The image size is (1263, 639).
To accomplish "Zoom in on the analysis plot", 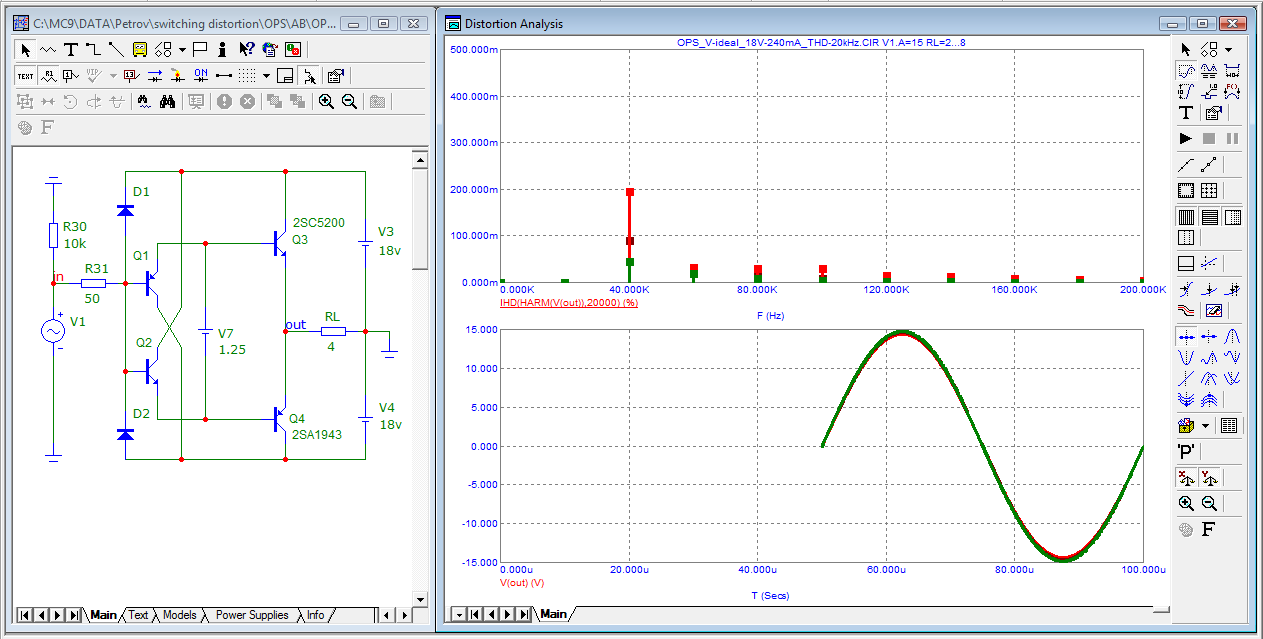I will tap(1186, 504).
